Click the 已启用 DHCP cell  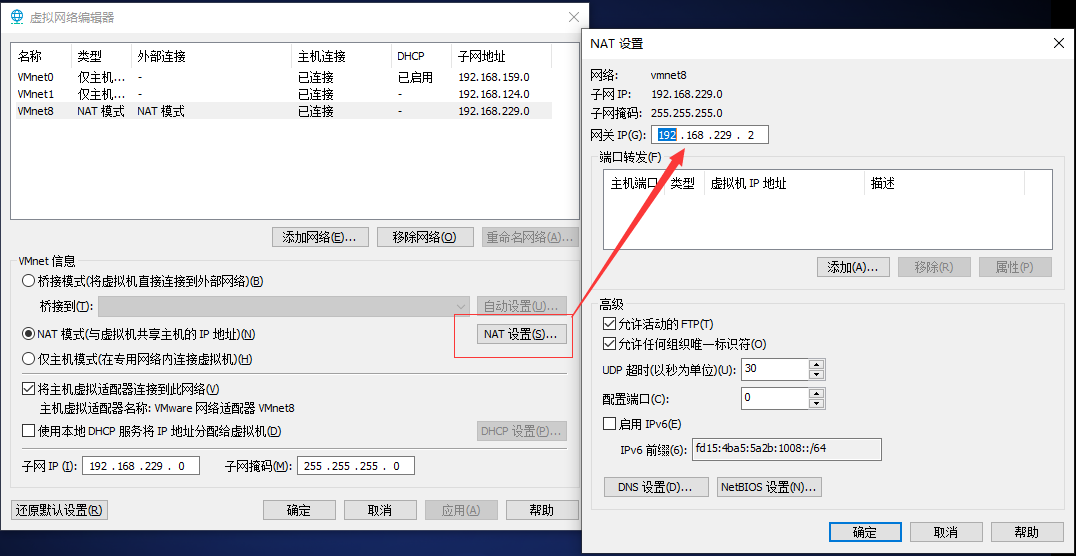[415, 78]
